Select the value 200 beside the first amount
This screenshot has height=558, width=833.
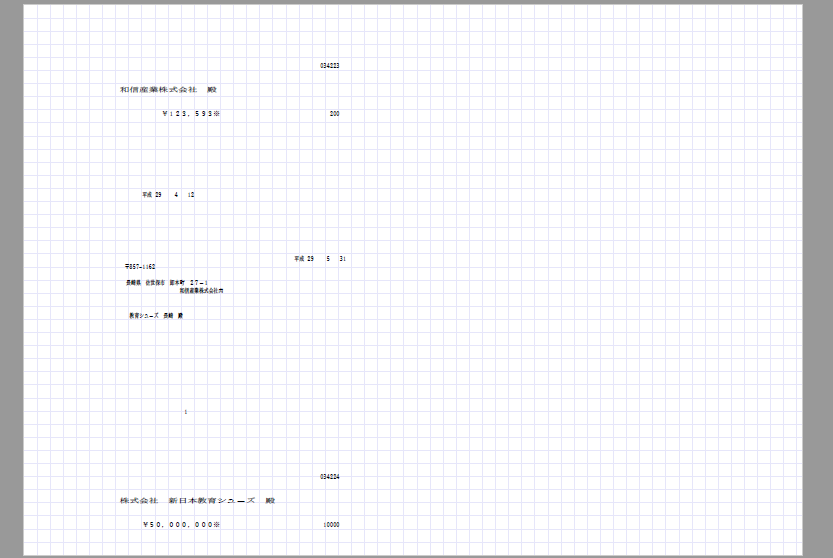point(334,114)
